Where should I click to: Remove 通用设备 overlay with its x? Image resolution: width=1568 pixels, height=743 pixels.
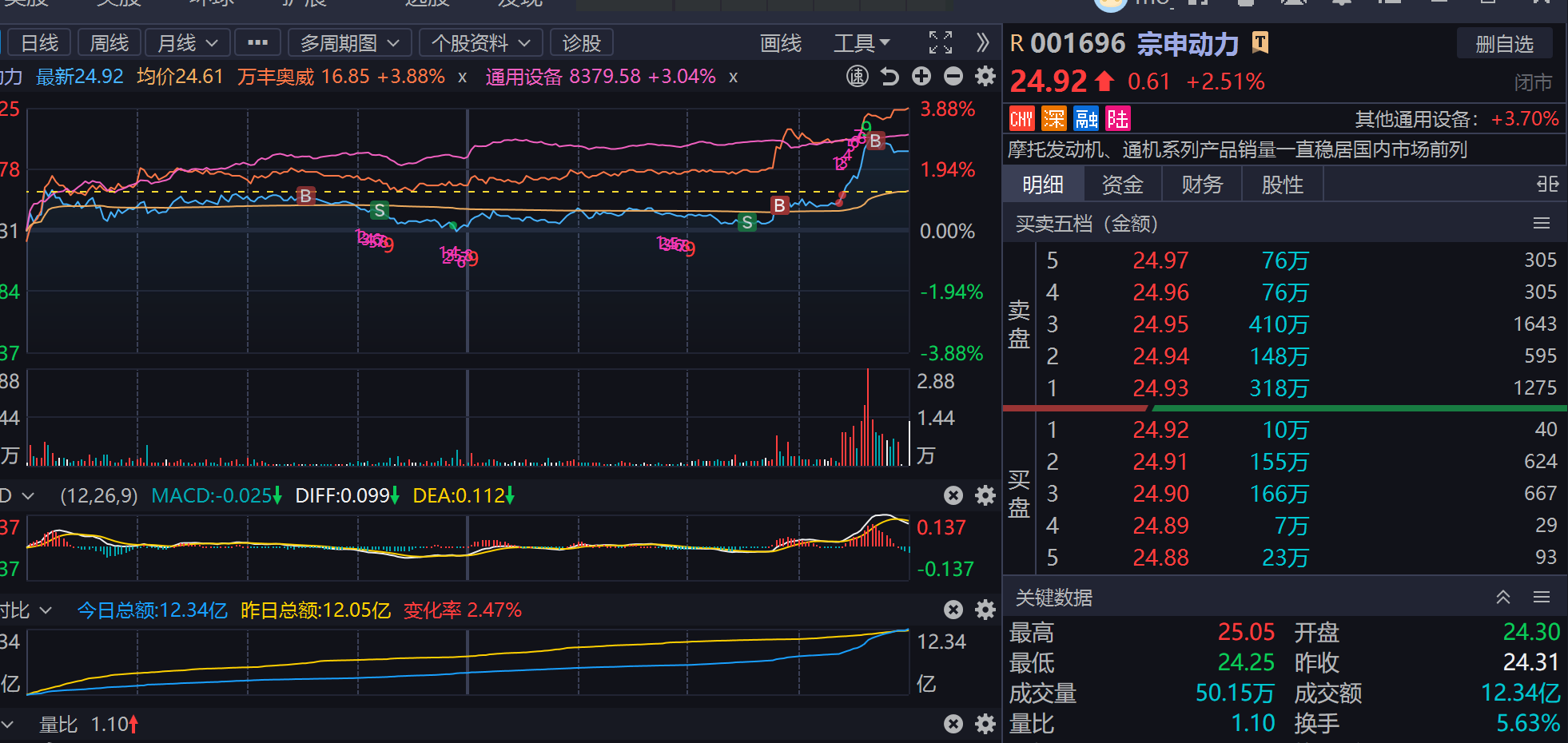[733, 77]
